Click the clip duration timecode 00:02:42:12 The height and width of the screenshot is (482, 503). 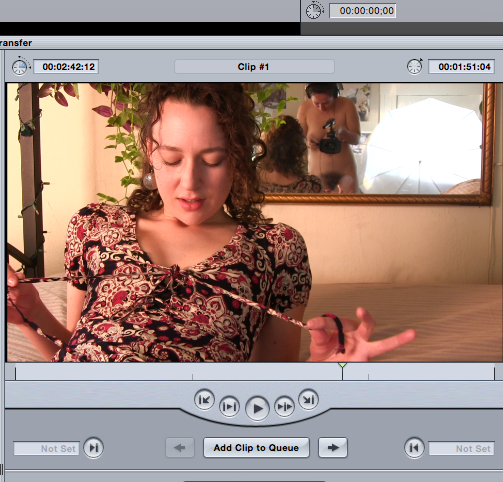click(x=66, y=67)
